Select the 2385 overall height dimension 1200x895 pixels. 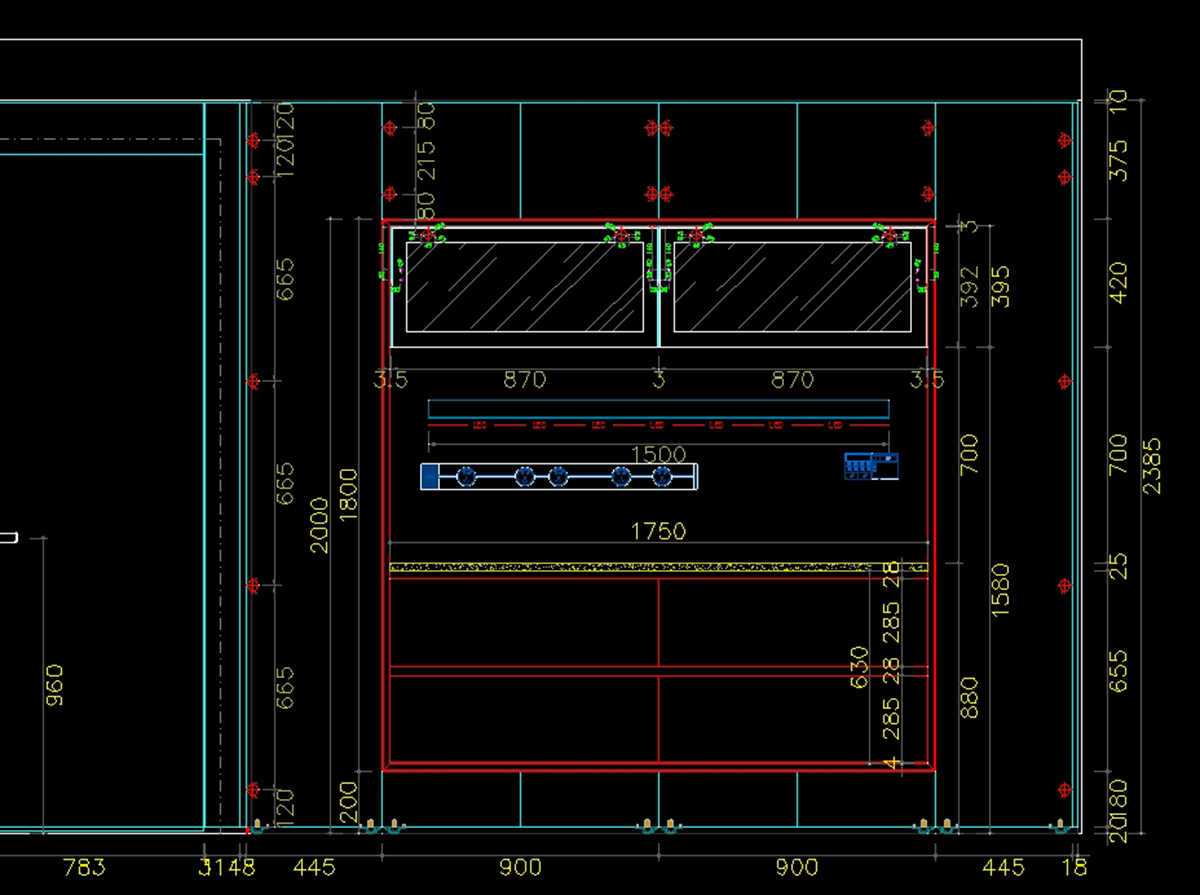point(1152,464)
